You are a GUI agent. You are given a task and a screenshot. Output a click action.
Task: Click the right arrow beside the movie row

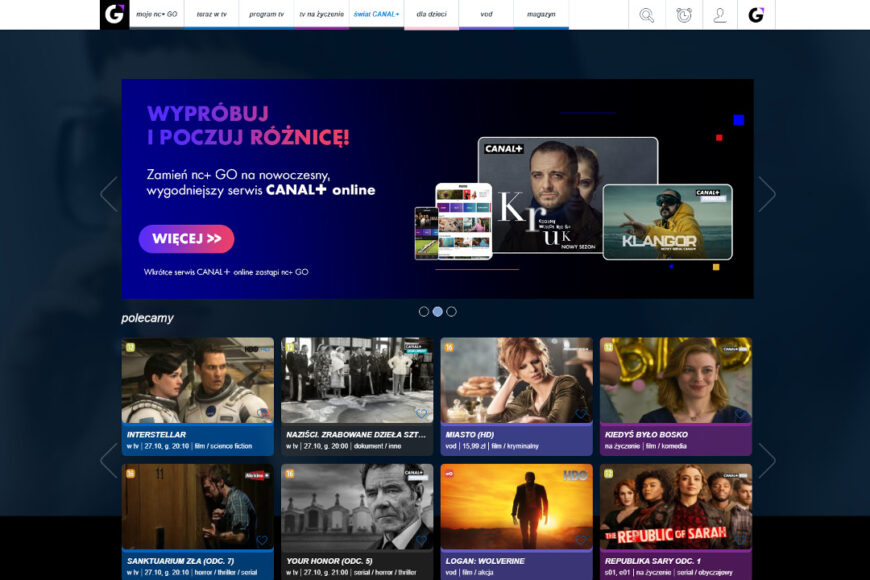pyautogui.click(x=766, y=460)
